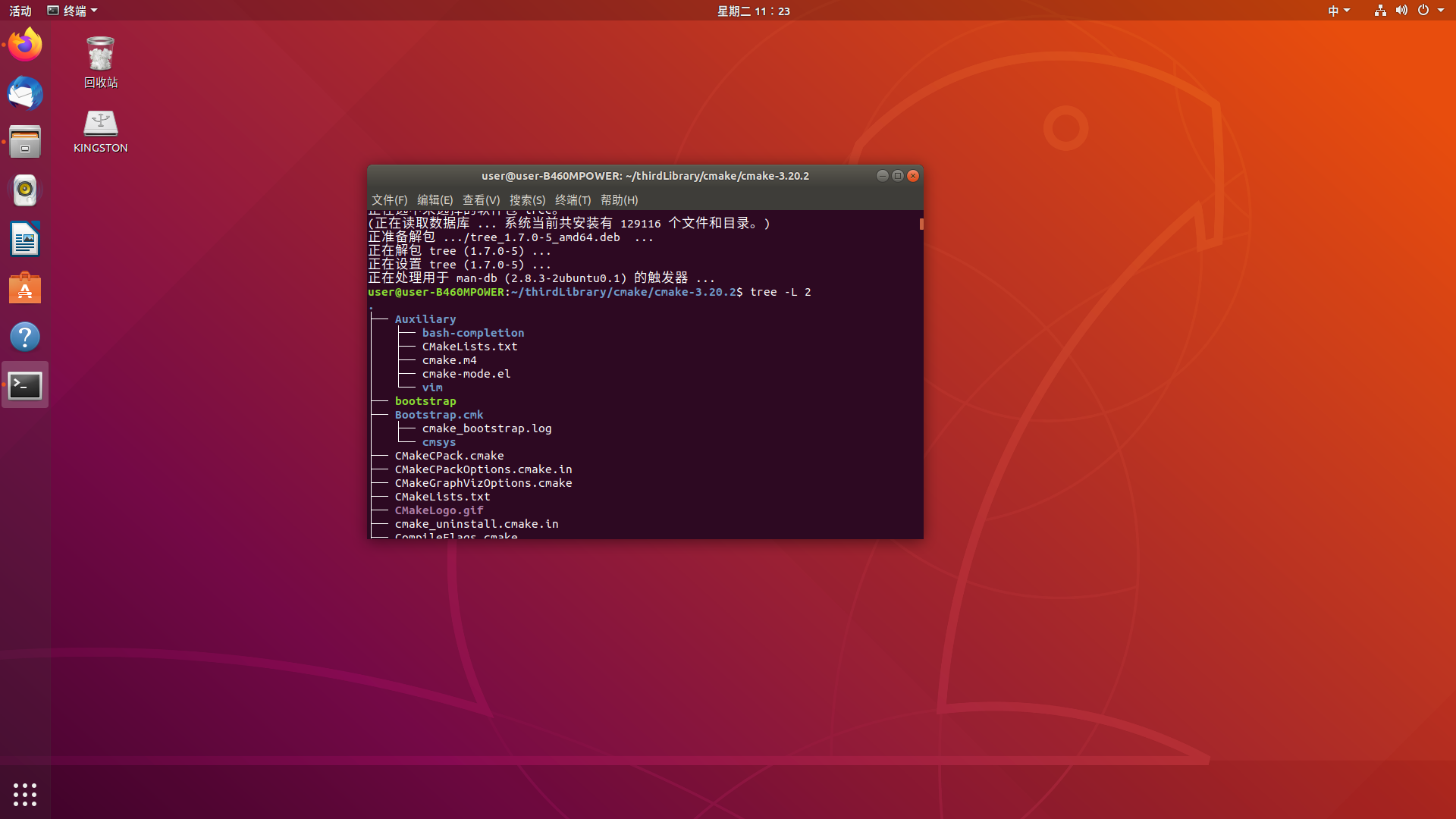Click the volume icon in top bar
This screenshot has width=1456, height=819.
pos(1401,11)
